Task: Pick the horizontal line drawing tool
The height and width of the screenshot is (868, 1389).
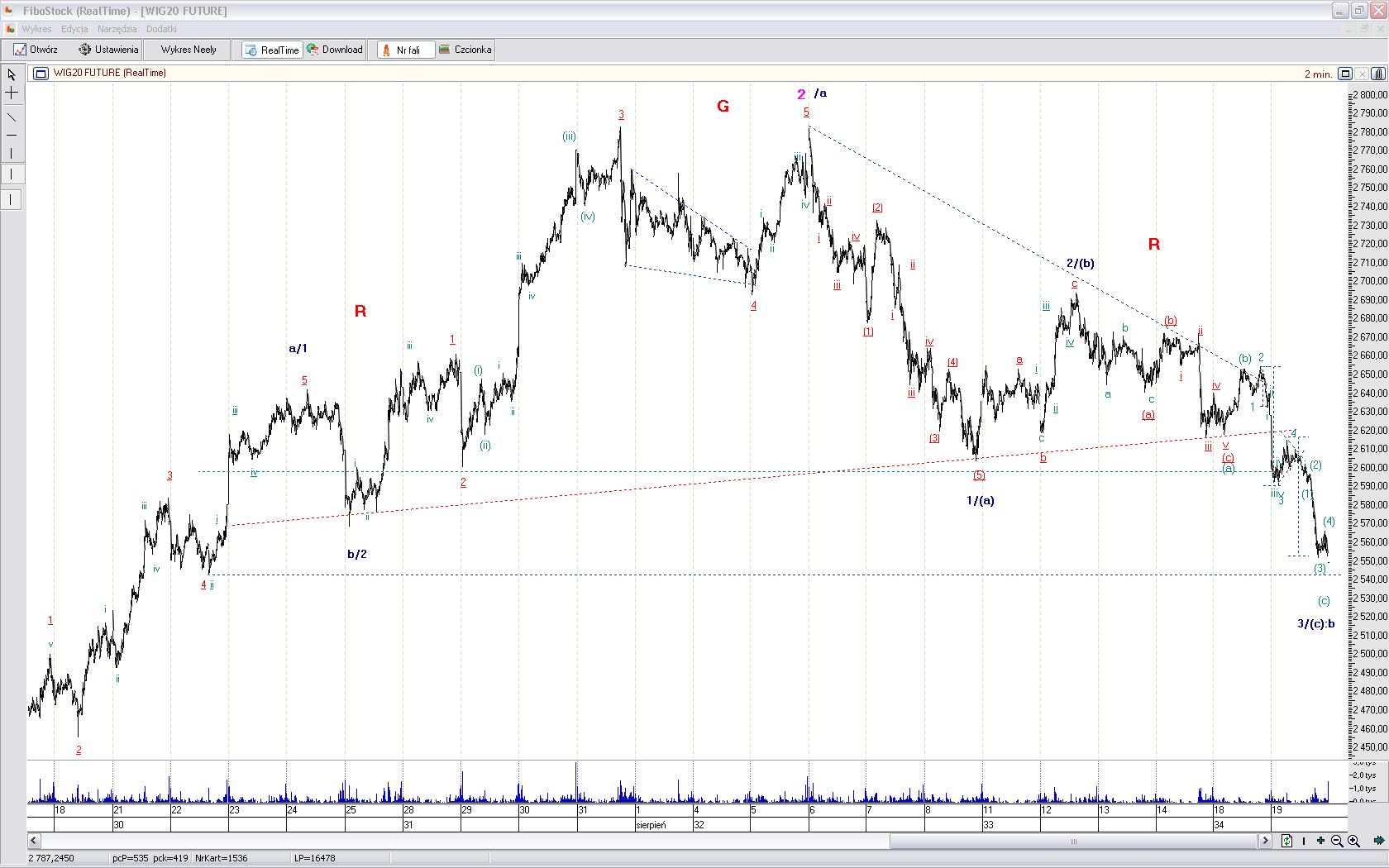Action: (x=12, y=135)
